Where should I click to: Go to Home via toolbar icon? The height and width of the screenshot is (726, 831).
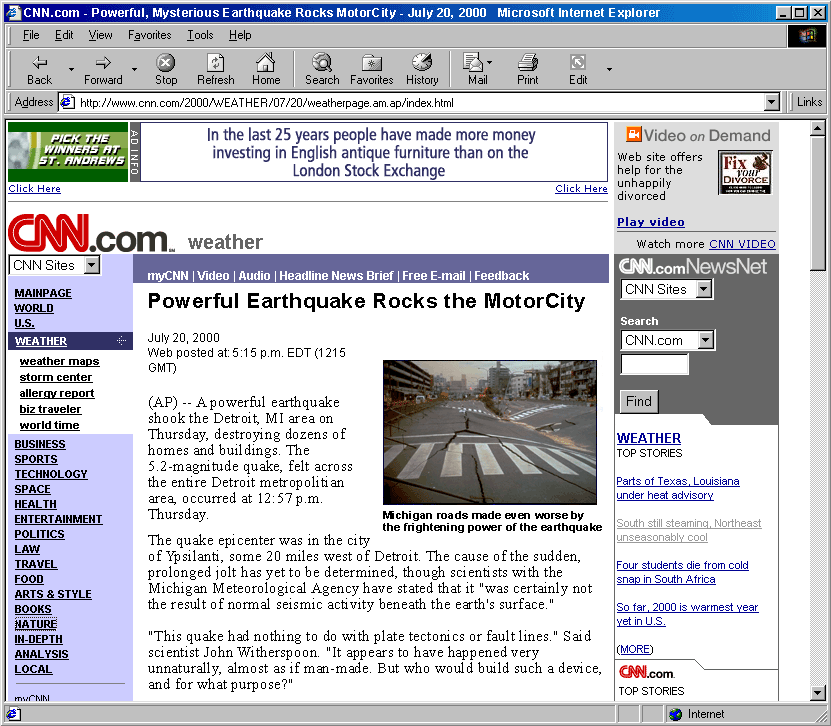tap(266, 70)
